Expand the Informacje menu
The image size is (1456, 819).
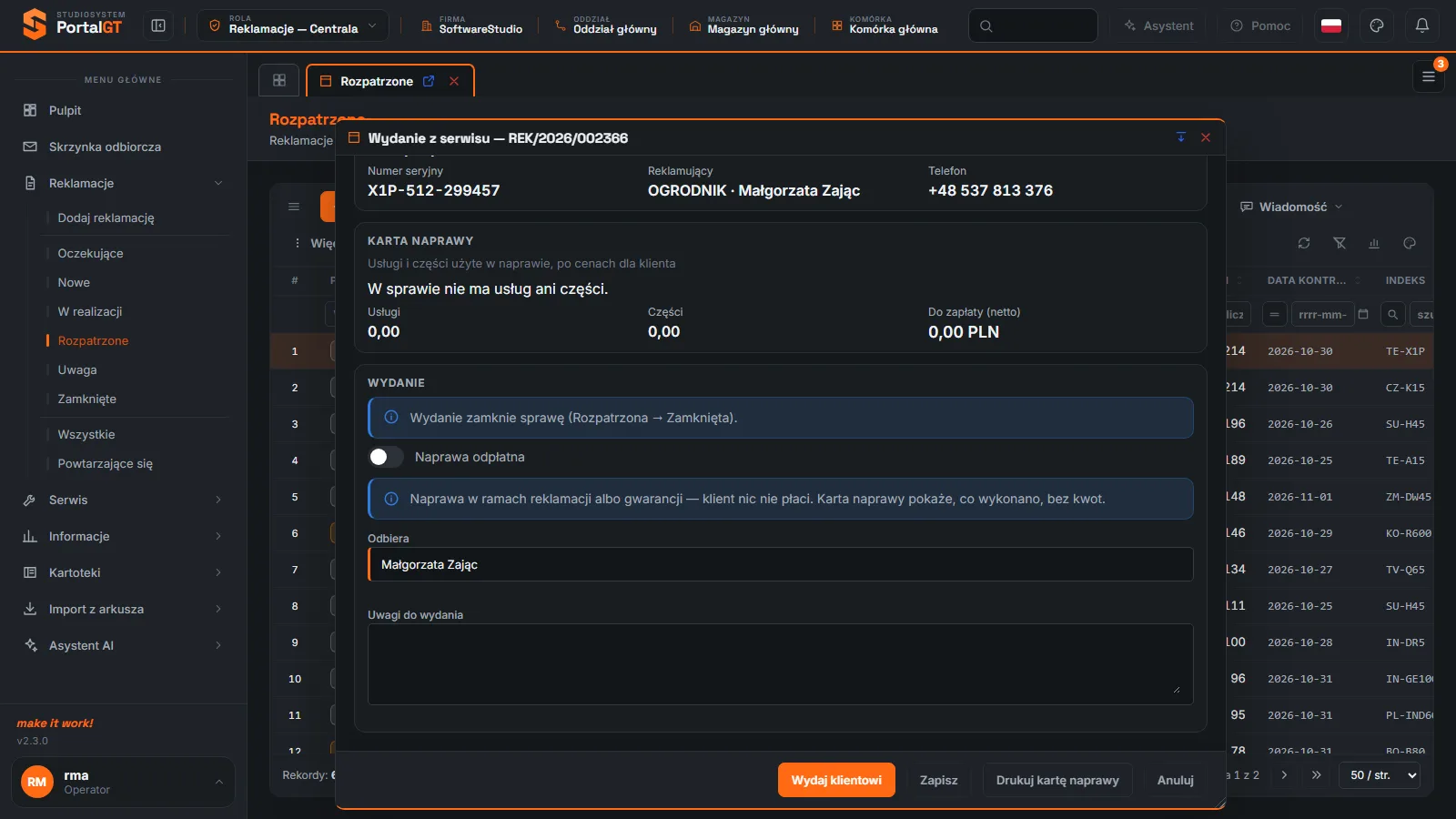(x=123, y=536)
